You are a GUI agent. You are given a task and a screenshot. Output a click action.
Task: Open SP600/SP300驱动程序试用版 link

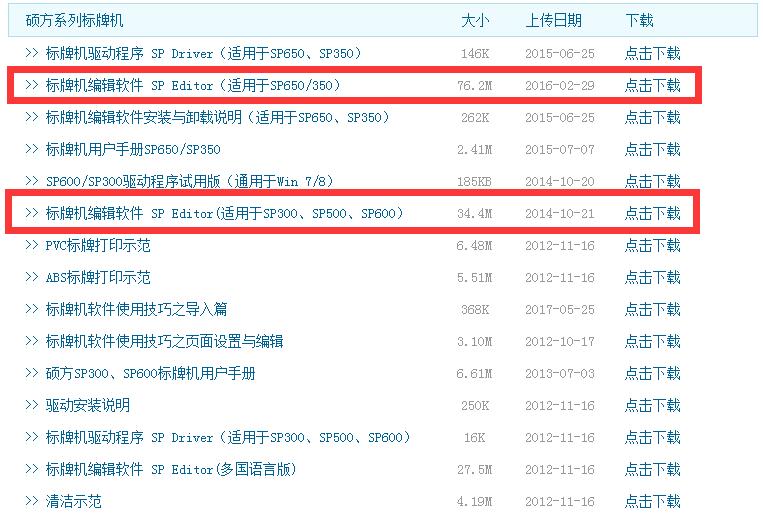(189, 182)
